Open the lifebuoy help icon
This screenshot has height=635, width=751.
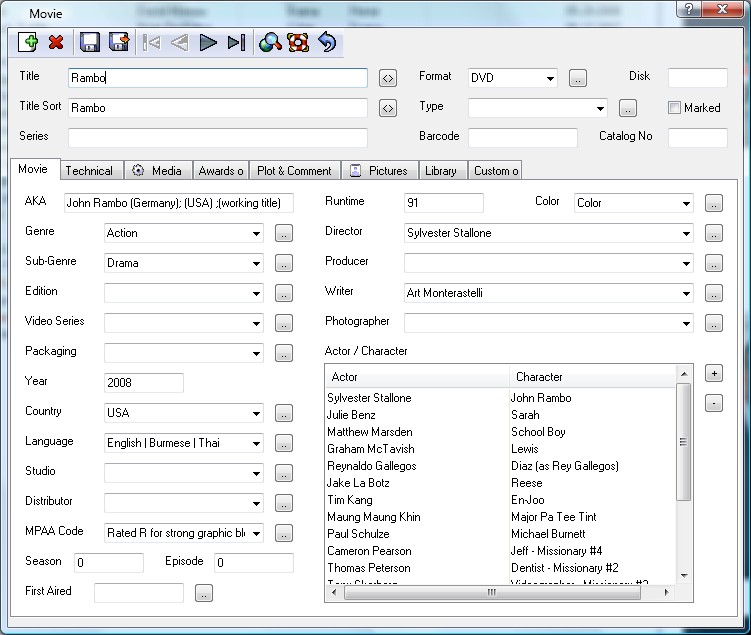click(298, 43)
